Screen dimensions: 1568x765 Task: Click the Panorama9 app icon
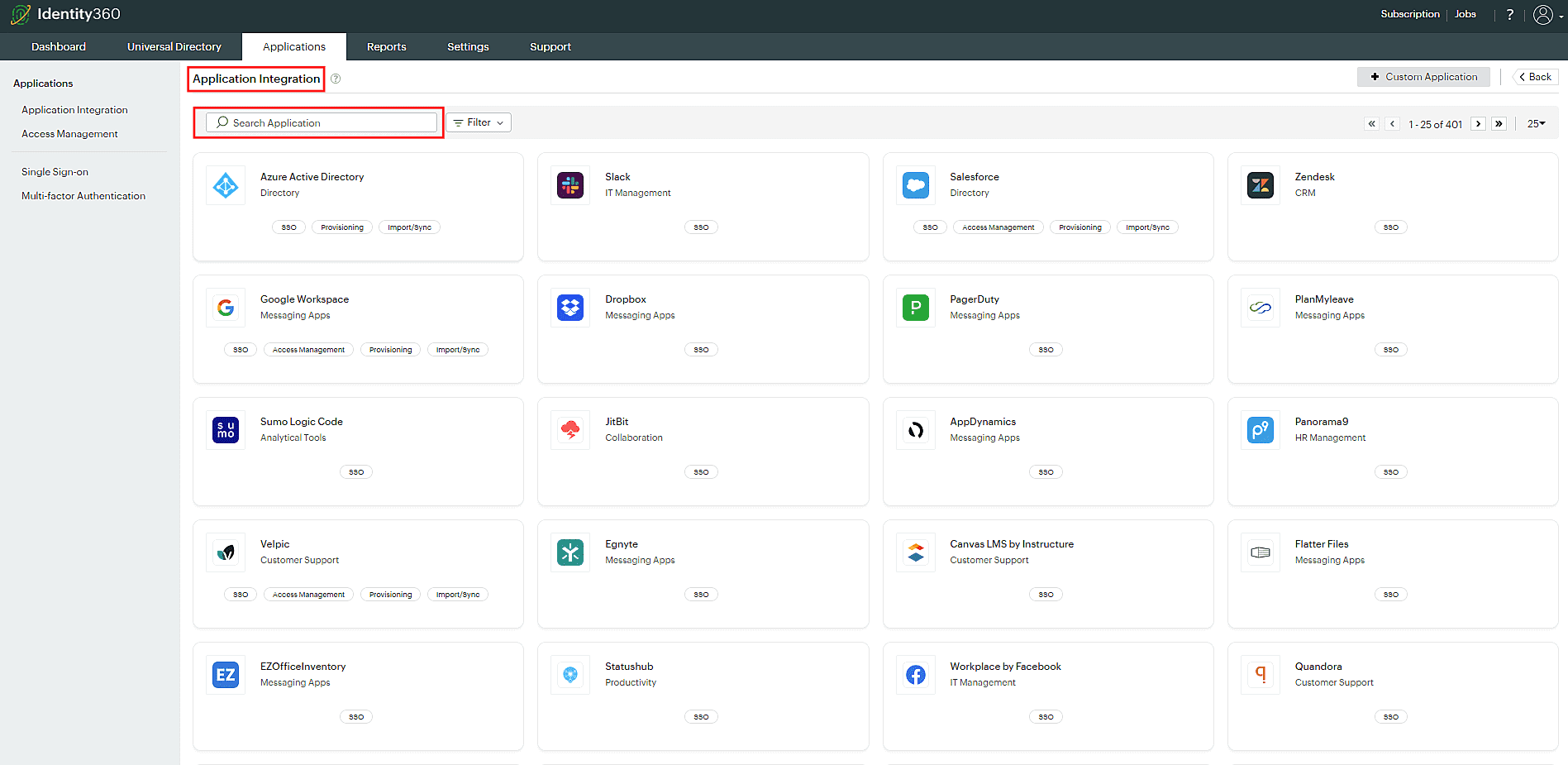[1261, 430]
